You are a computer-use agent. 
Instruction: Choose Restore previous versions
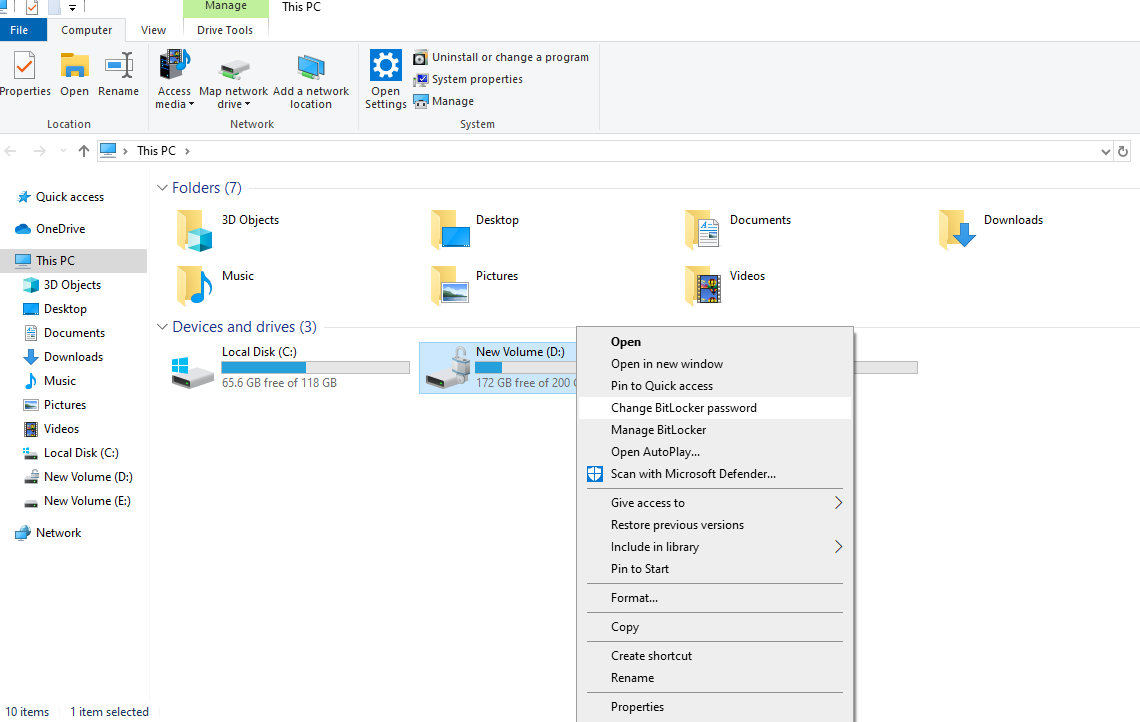point(715,525)
